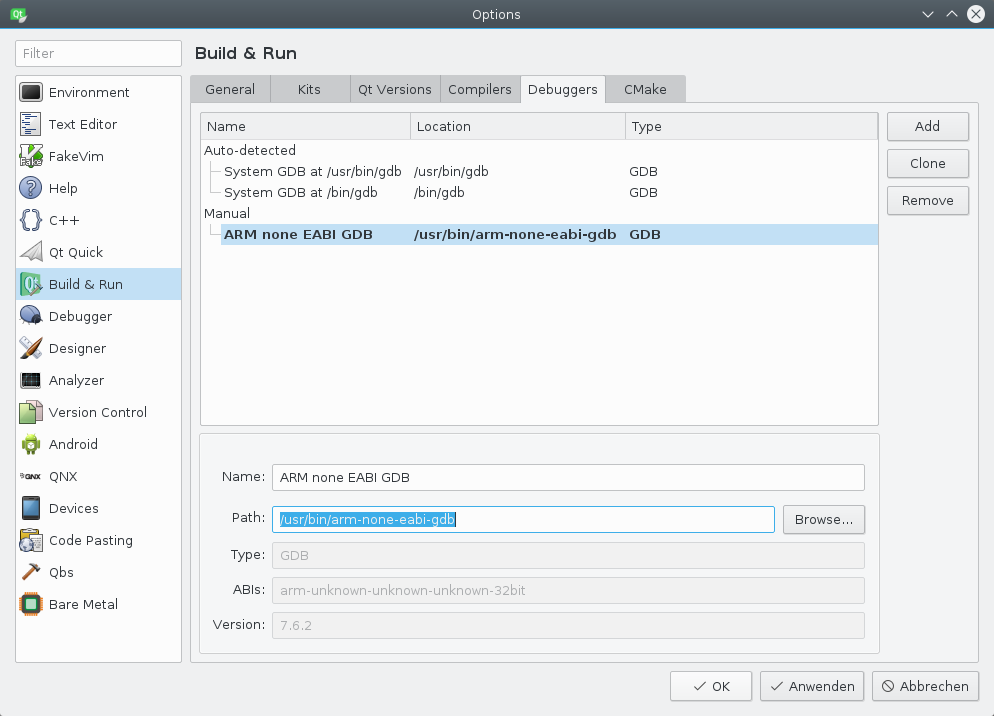Close the Options dialog
The height and width of the screenshot is (716, 994).
pyautogui.click(x=976, y=14)
